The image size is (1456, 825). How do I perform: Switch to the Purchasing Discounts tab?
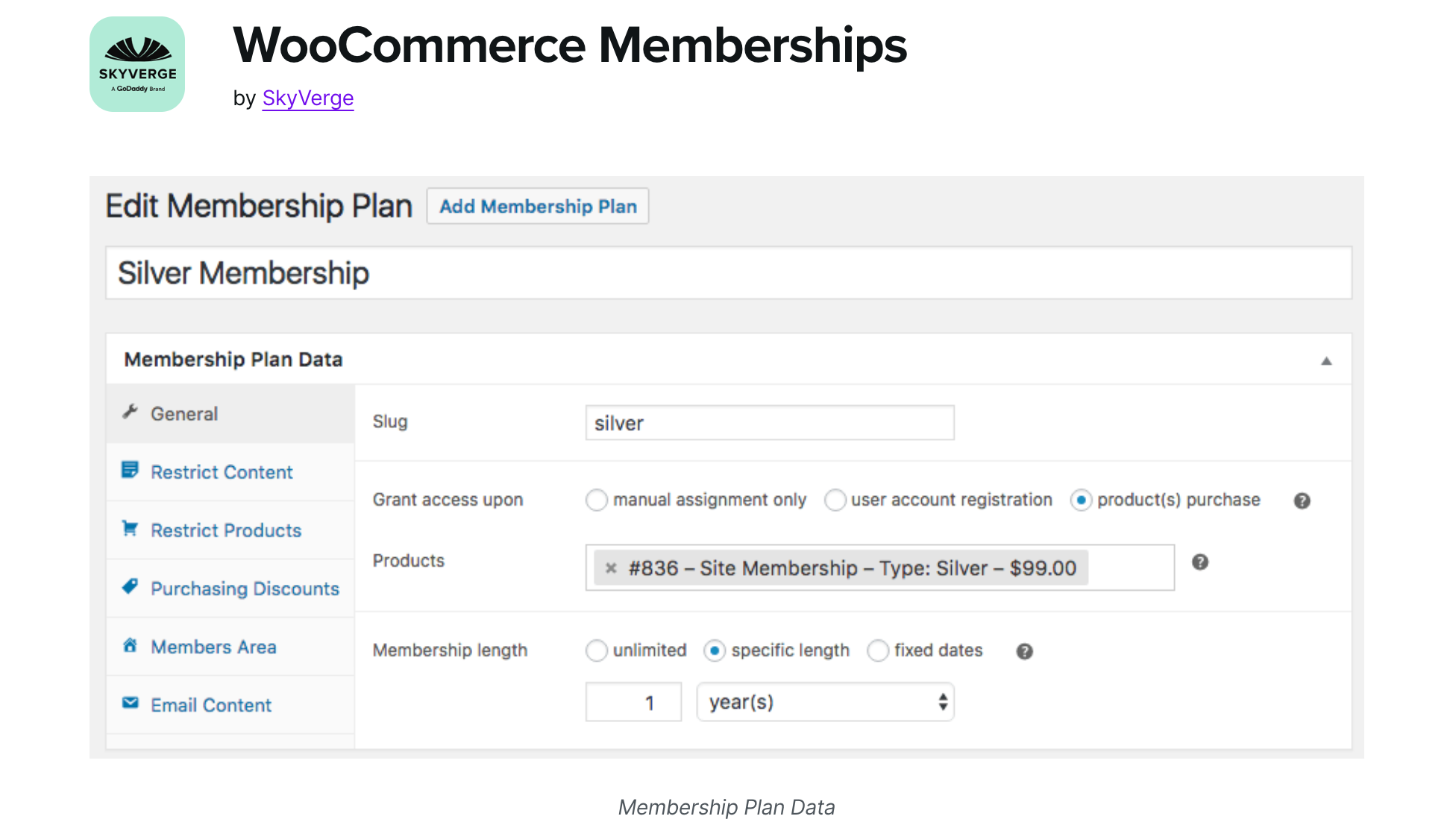click(245, 589)
